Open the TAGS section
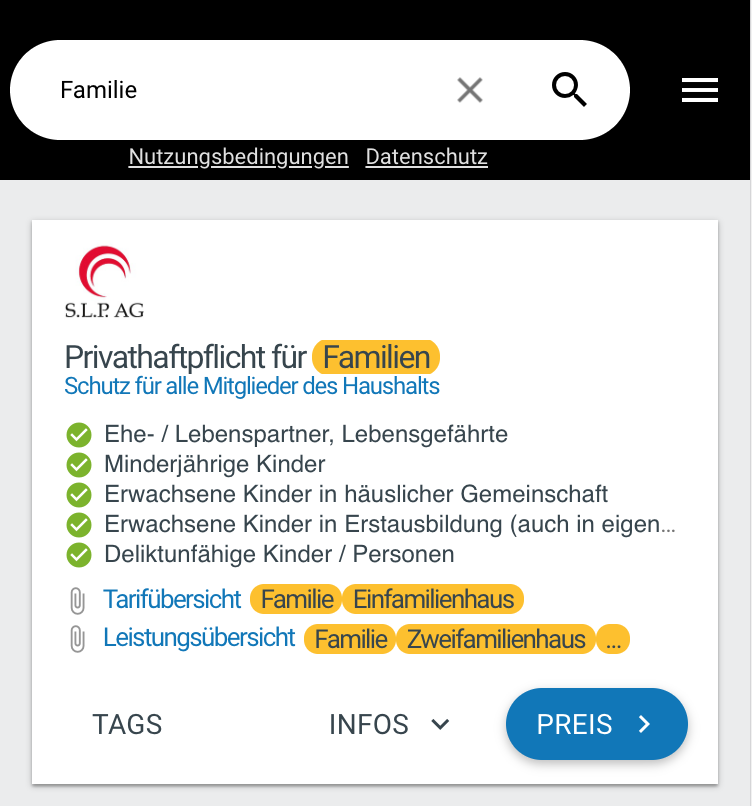 (x=127, y=724)
